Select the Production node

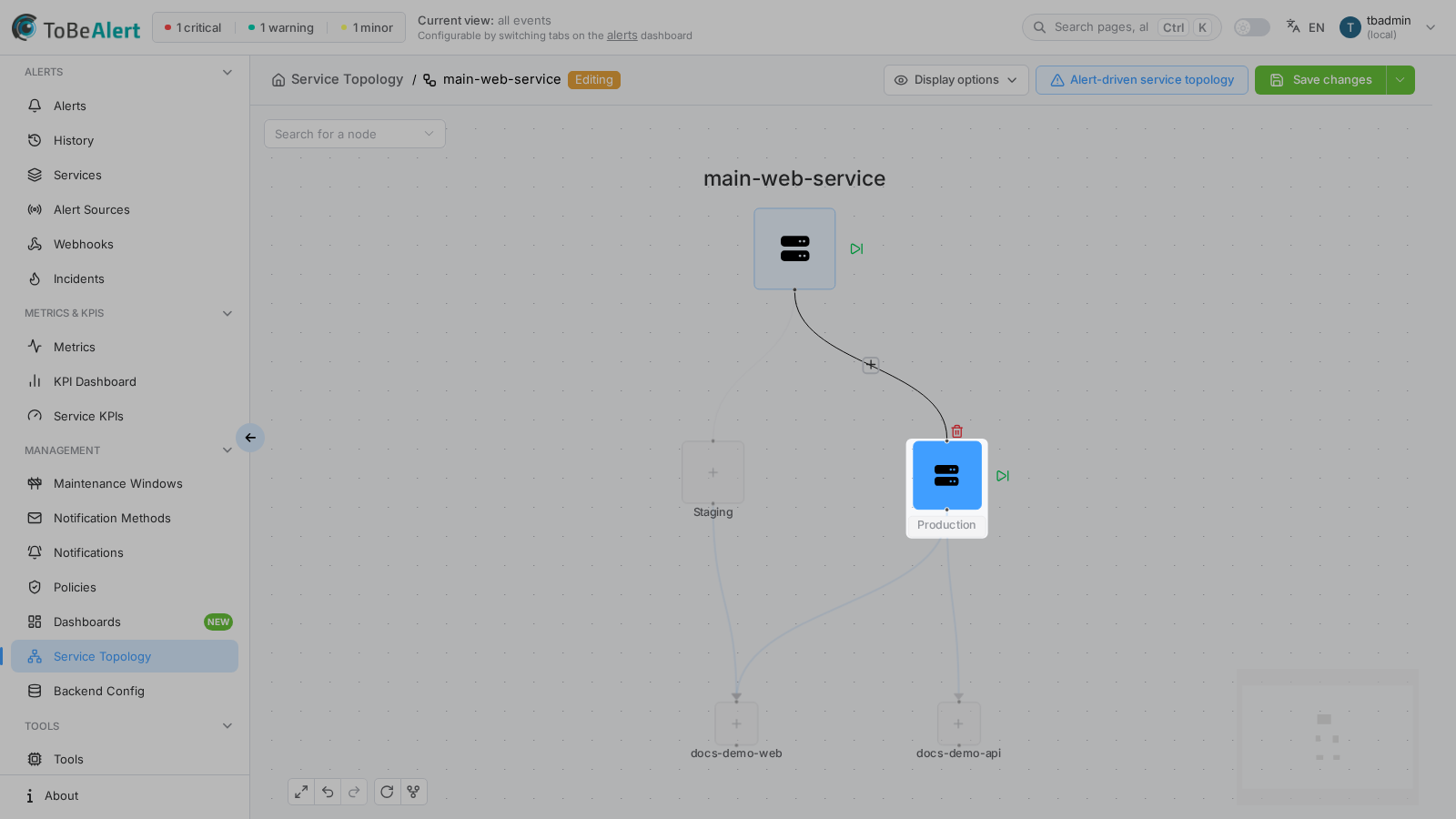tap(946, 475)
